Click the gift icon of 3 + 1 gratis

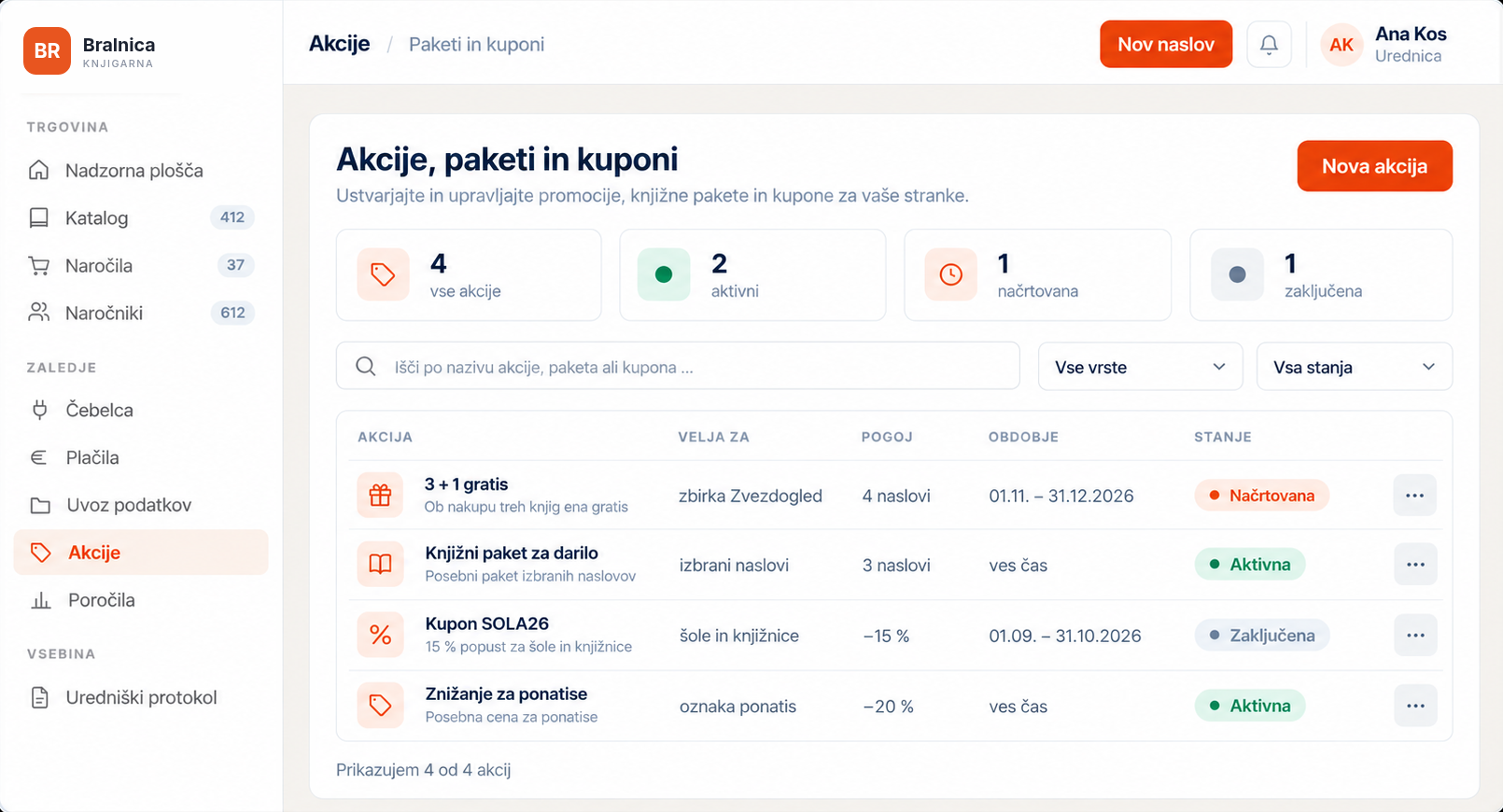[x=380, y=495]
